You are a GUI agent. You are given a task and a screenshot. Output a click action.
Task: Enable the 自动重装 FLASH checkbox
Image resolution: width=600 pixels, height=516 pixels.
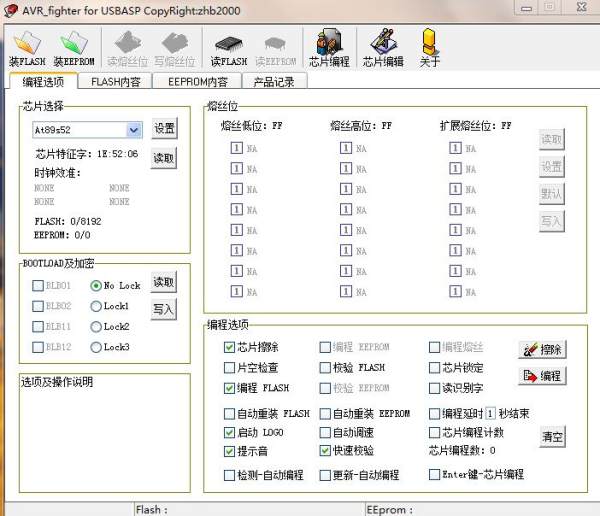click(230, 414)
